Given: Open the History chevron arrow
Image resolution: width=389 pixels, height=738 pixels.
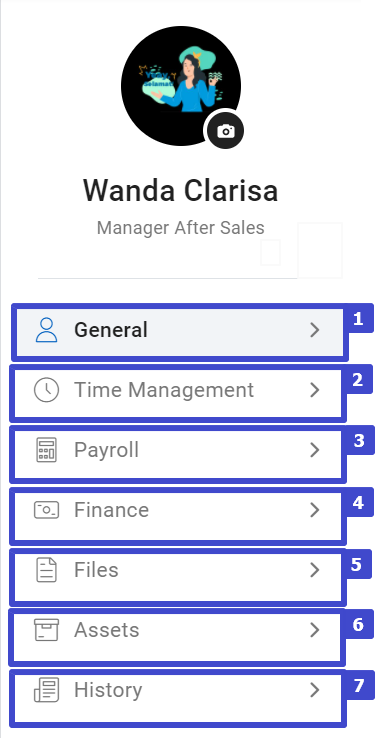Looking at the screenshot, I should tap(315, 690).
